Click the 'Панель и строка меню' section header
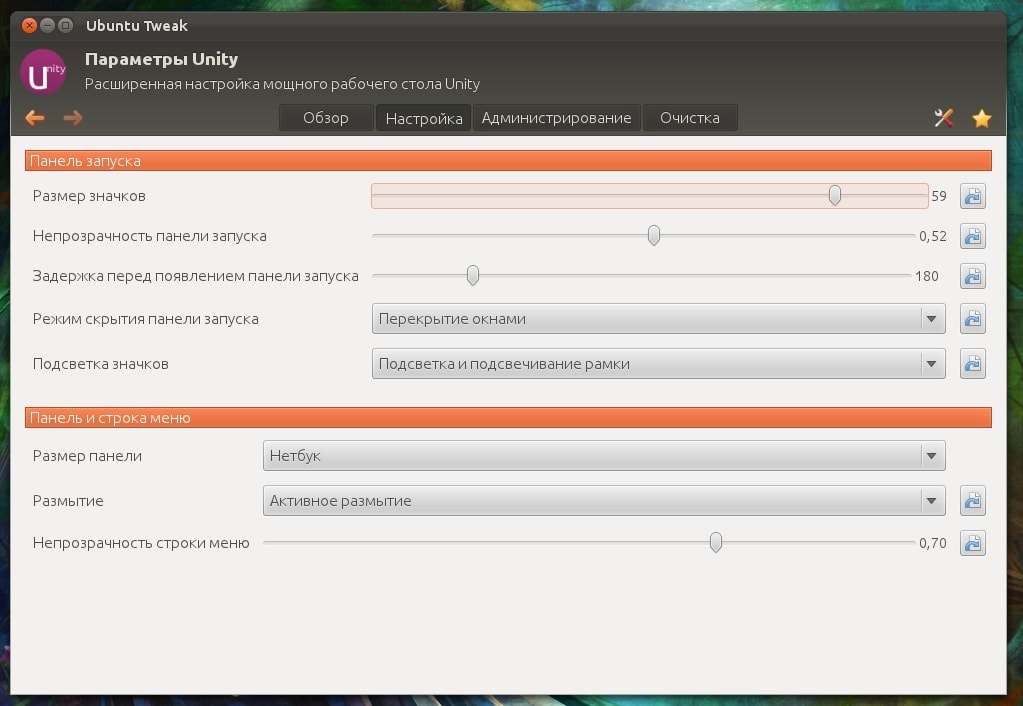 508,418
